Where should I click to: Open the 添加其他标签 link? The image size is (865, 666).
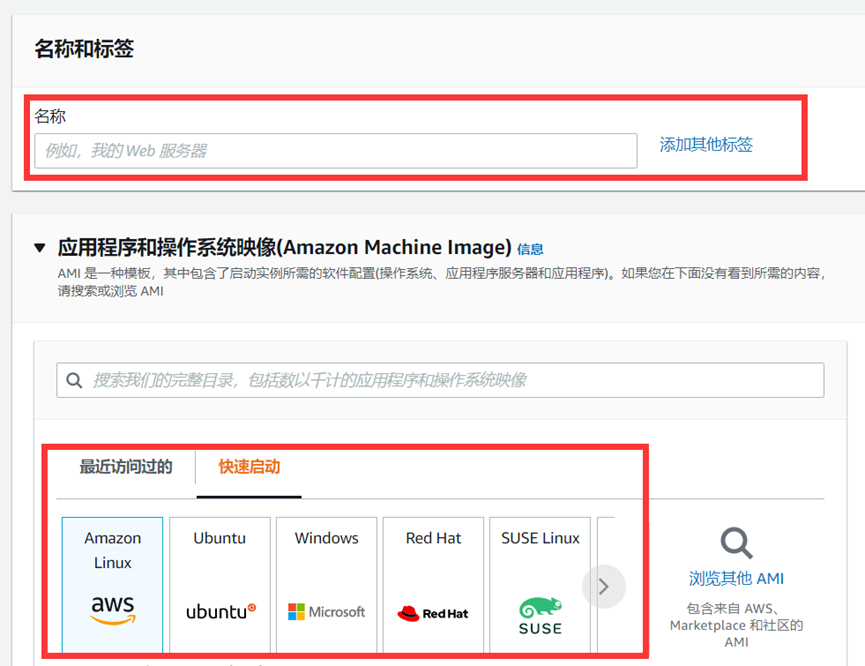[x=706, y=145]
